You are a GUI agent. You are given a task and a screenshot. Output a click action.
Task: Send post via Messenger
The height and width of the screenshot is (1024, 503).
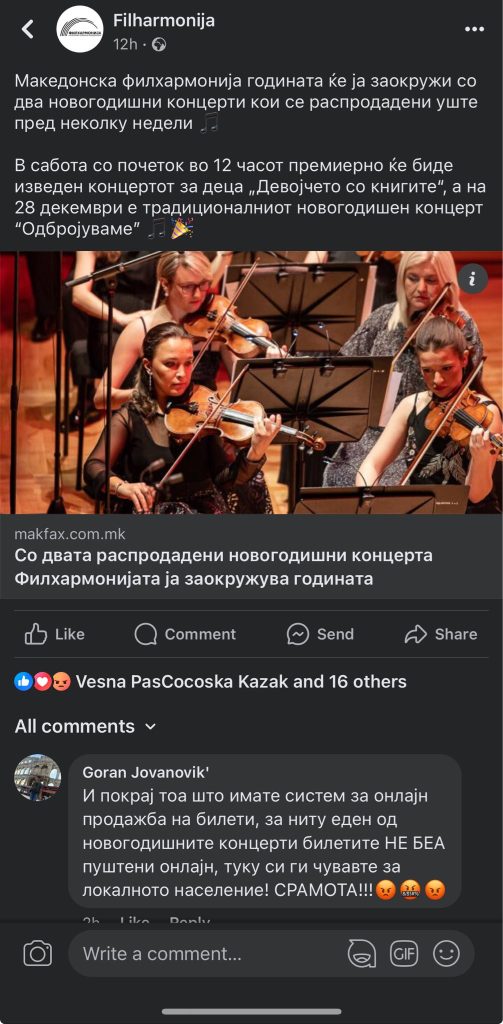pyautogui.click(x=320, y=634)
